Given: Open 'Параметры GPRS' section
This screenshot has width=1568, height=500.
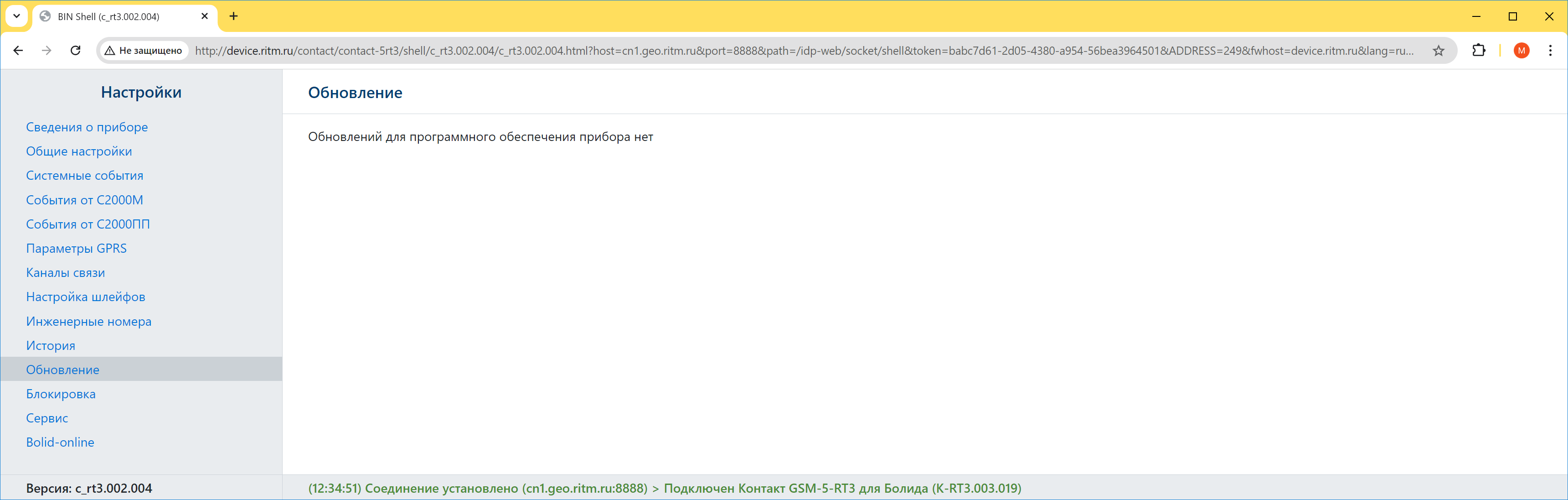Looking at the screenshot, I should click(x=77, y=249).
